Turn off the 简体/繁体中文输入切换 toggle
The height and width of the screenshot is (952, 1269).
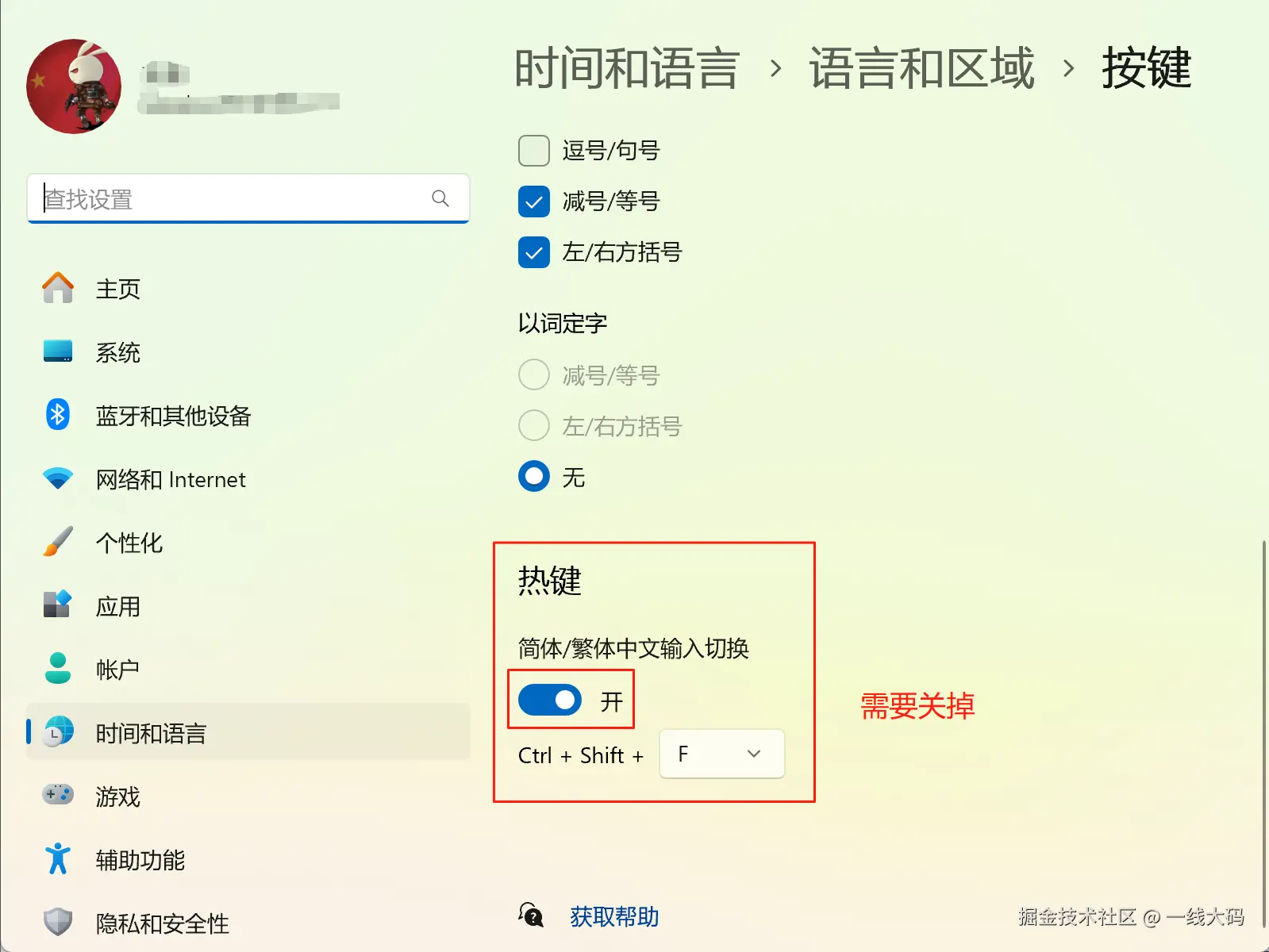(x=550, y=701)
